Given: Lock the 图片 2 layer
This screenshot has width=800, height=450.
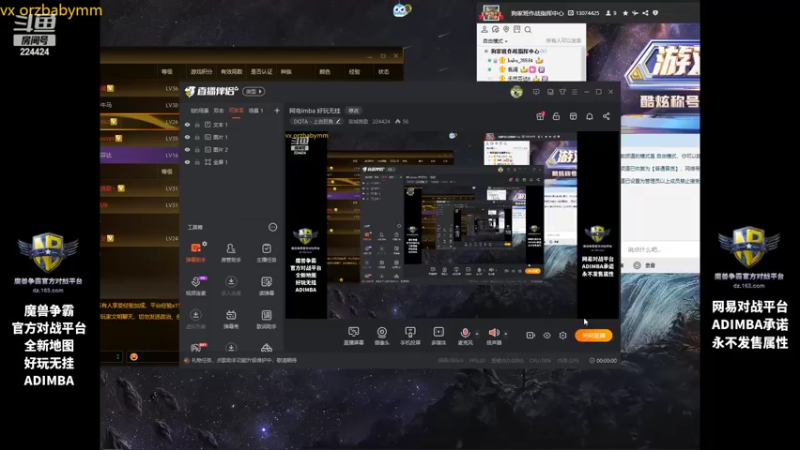Looking at the screenshot, I should (197, 149).
